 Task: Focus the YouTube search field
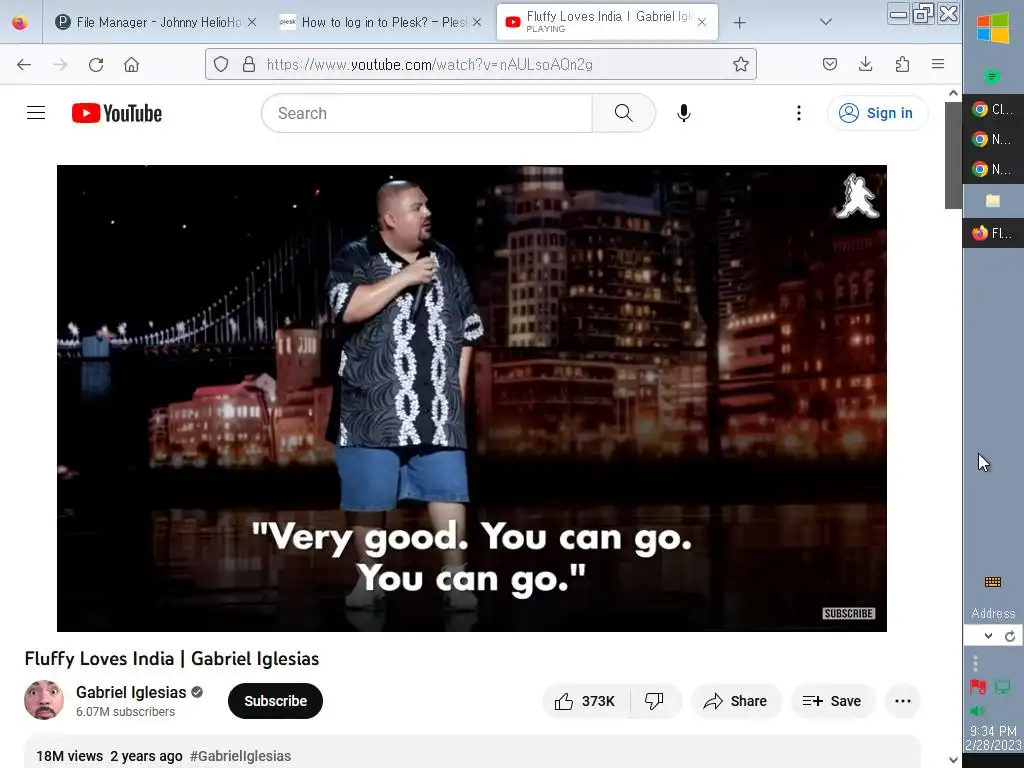tap(428, 113)
